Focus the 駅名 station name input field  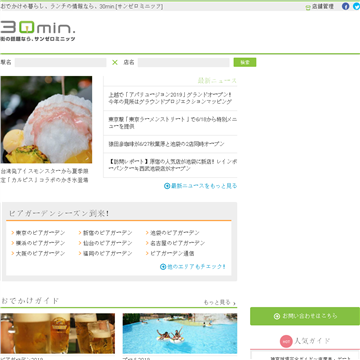[60, 62]
